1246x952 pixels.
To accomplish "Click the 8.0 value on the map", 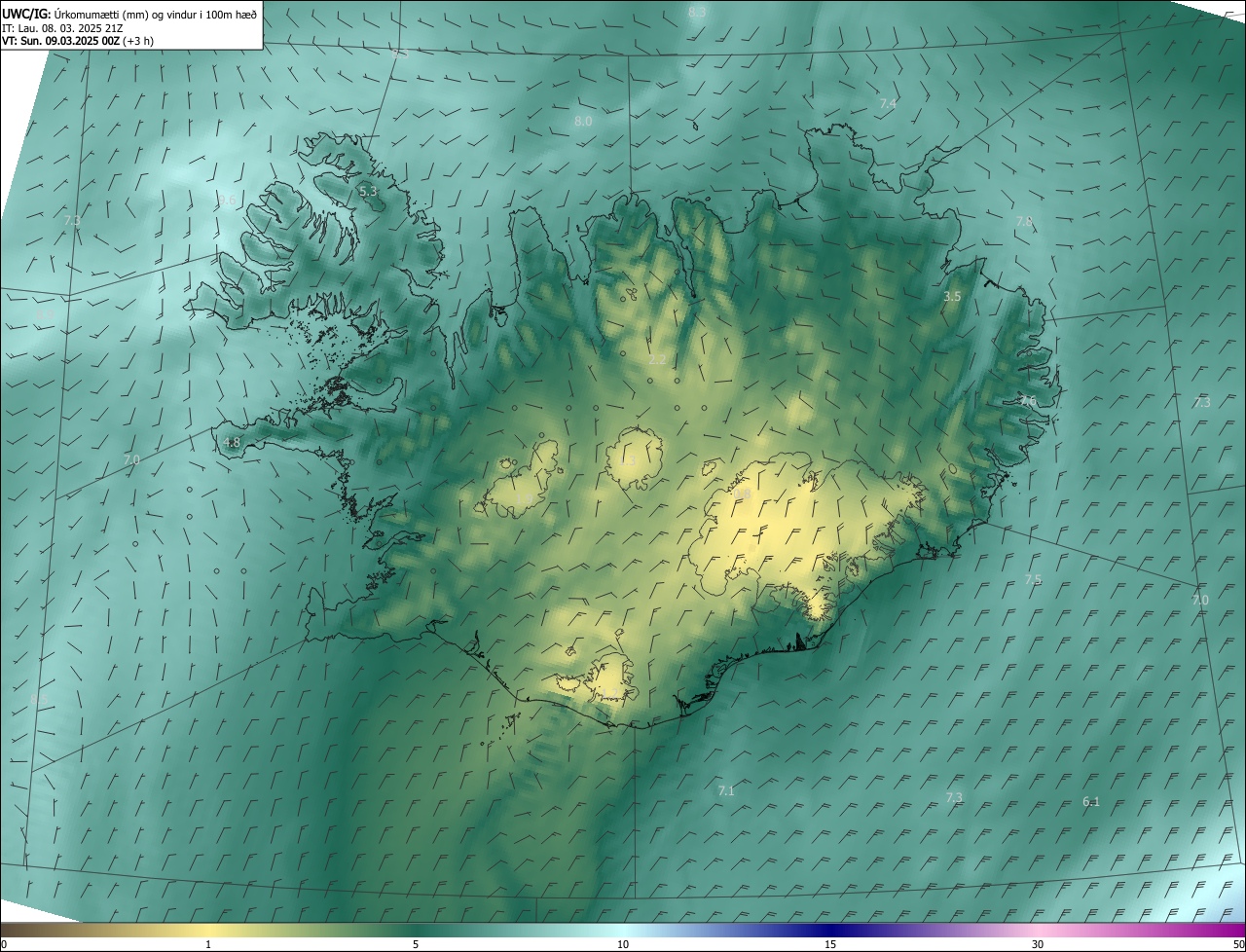I will tap(583, 122).
